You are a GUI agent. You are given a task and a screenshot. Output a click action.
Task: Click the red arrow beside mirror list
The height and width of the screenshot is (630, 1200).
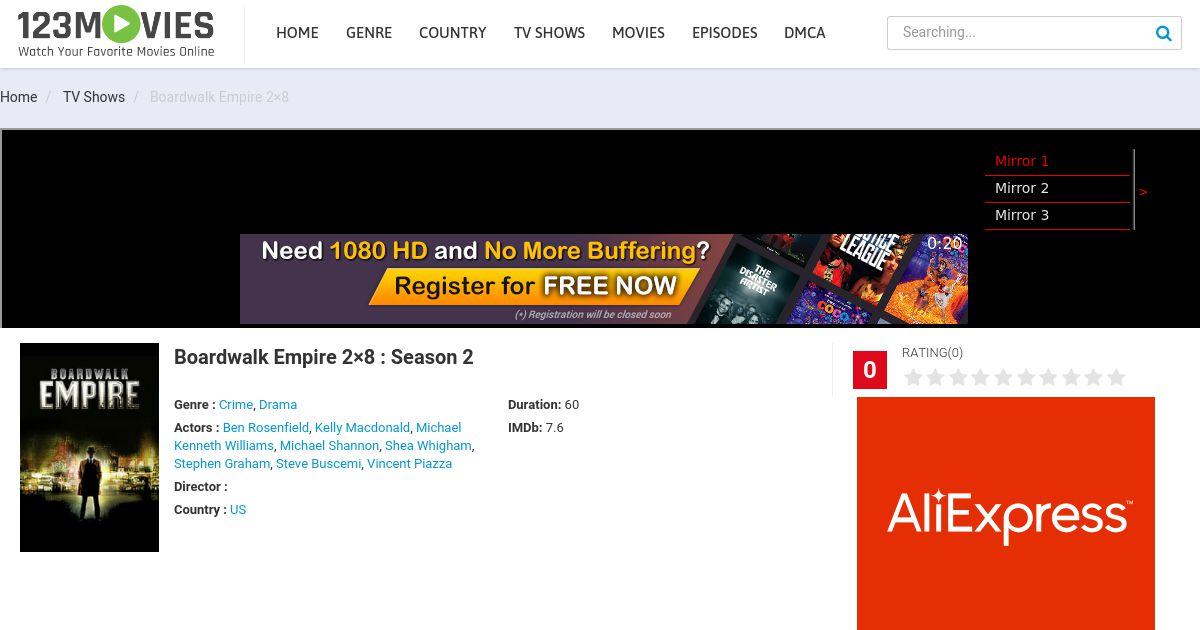click(1143, 192)
